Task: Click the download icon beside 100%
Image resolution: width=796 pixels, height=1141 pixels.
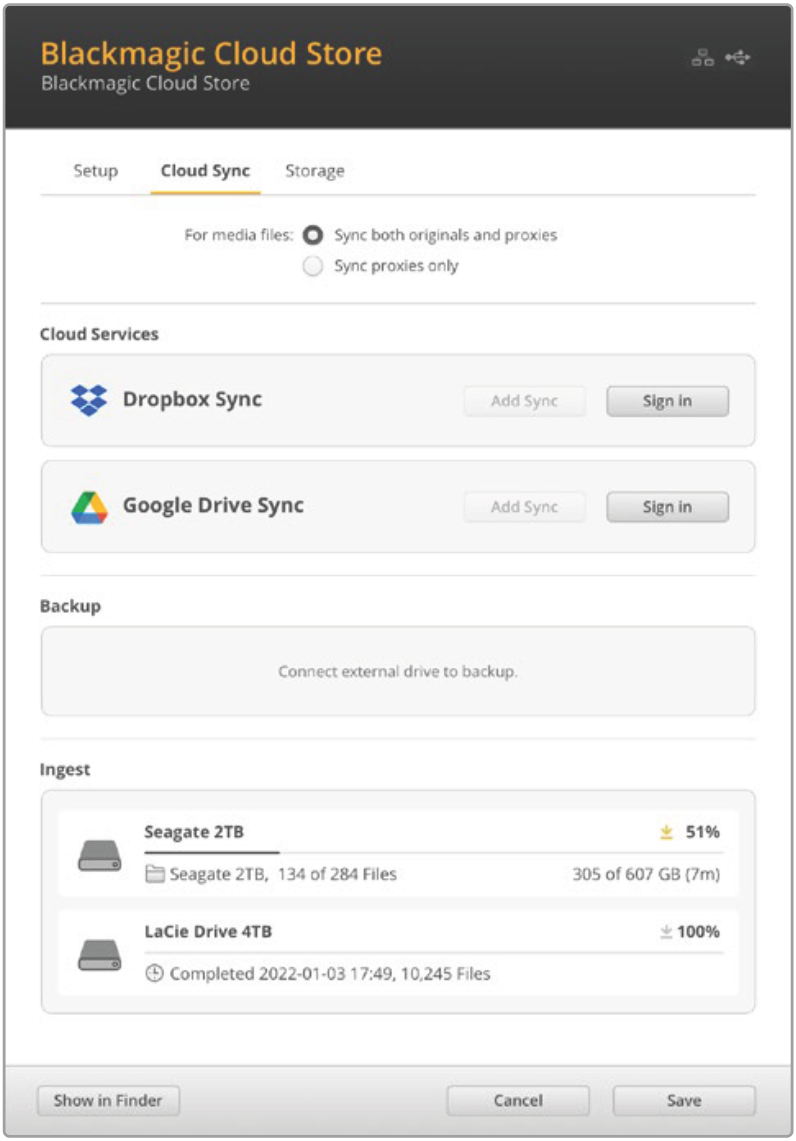Action: click(666, 931)
